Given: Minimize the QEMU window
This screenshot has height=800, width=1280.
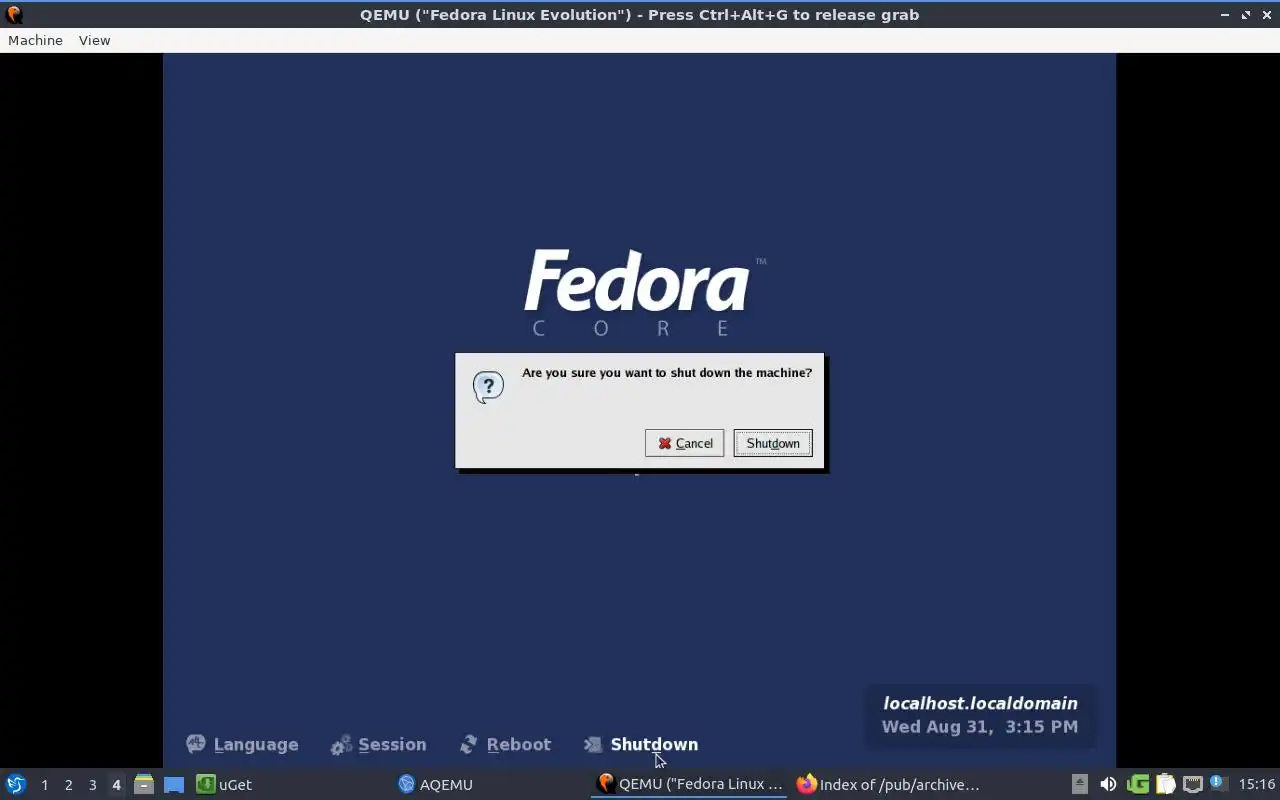Looking at the screenshot, I should click(1225, 15).
